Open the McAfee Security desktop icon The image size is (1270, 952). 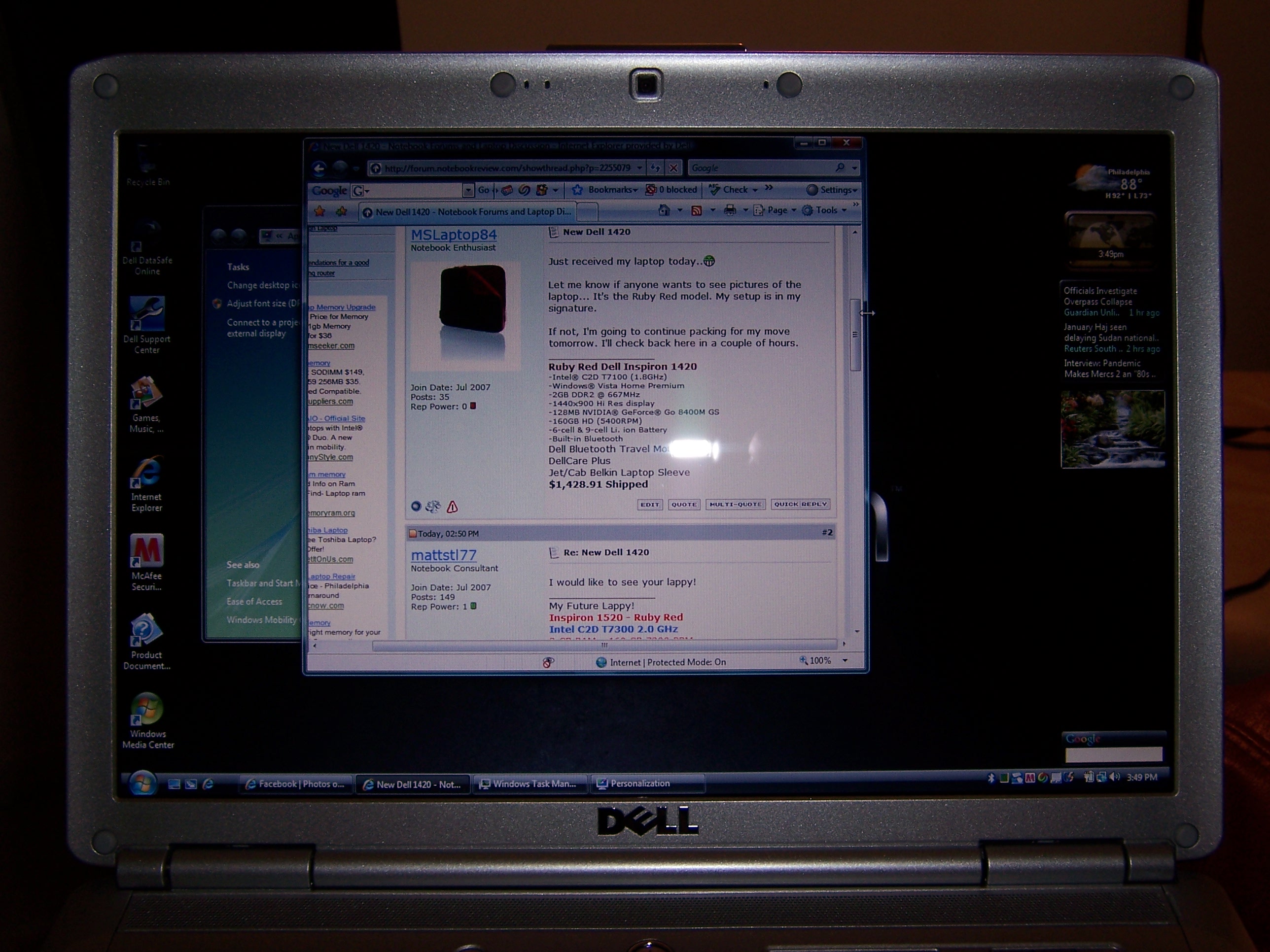tap(146, 562)
